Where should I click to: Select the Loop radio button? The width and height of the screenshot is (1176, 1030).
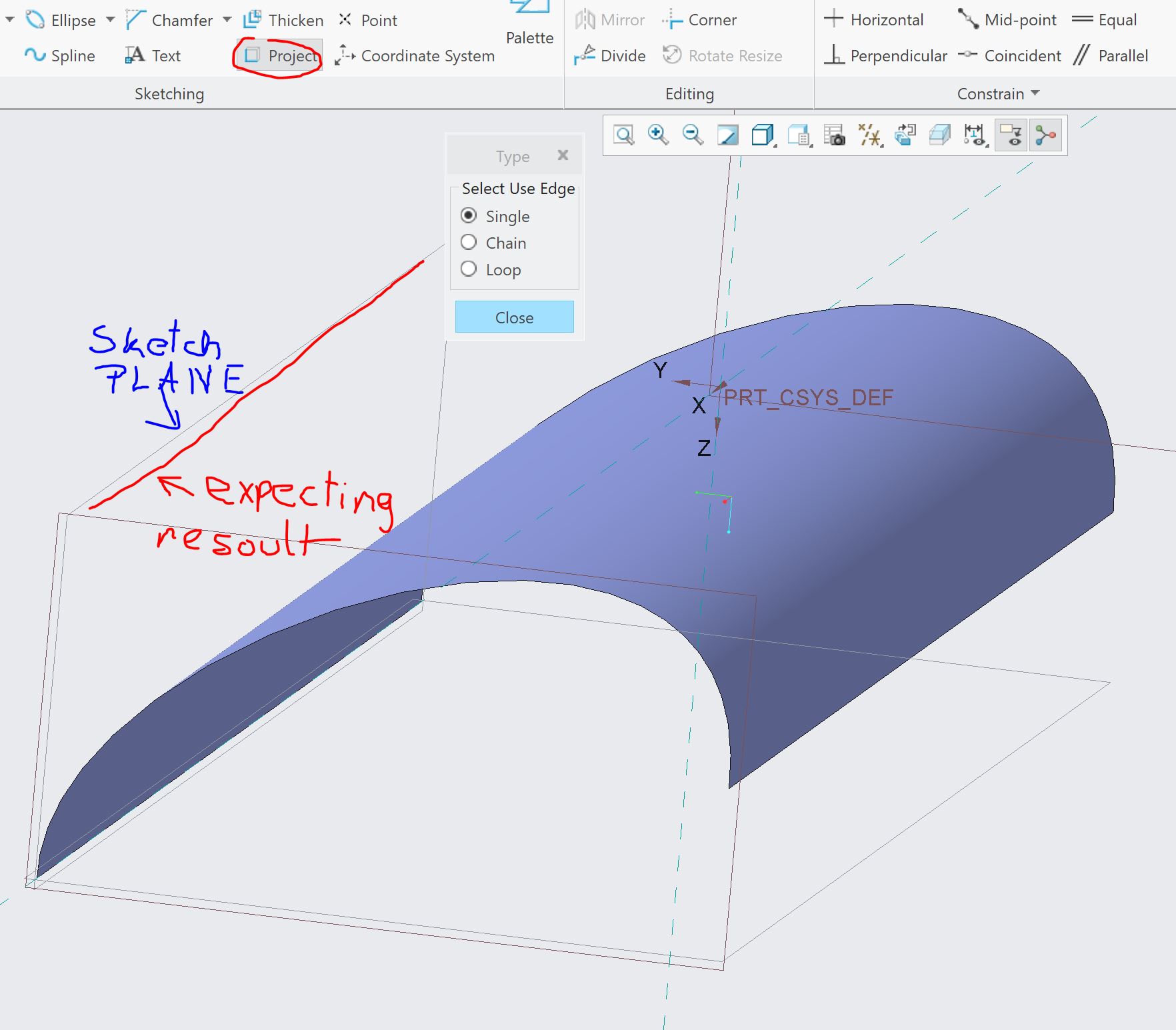pyautogui.click(x=469, y=269)
